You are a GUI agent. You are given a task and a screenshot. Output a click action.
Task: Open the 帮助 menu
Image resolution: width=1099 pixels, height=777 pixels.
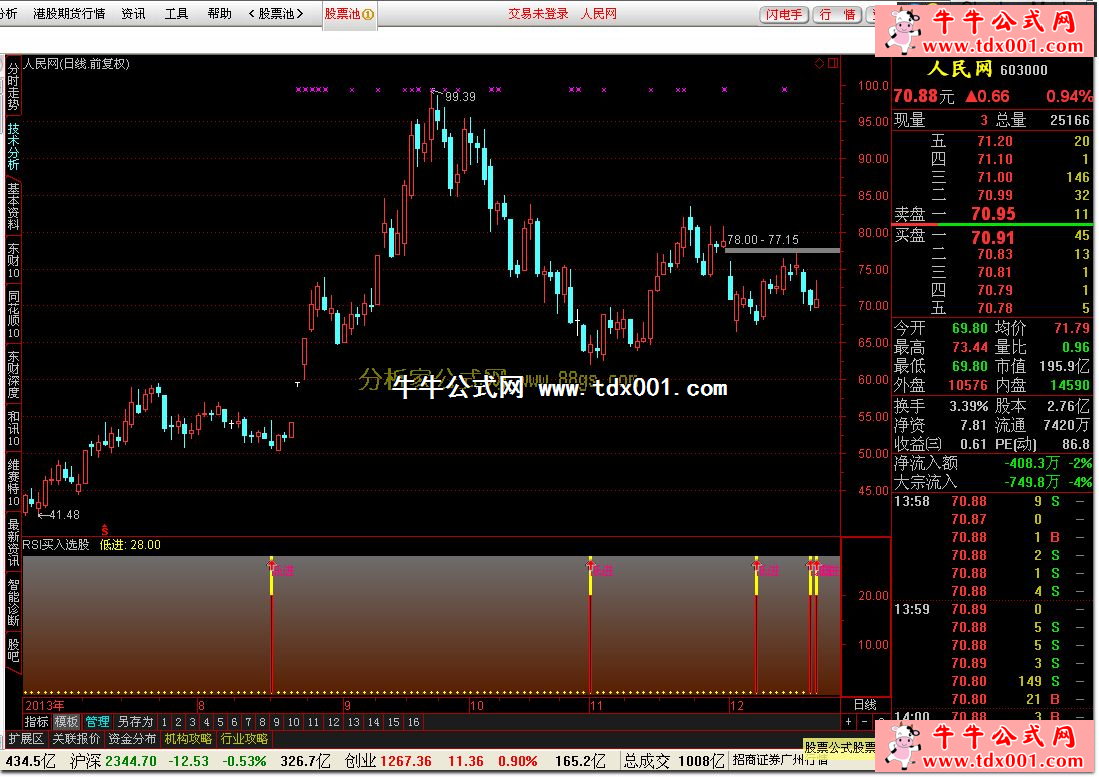tap(219, 13)
